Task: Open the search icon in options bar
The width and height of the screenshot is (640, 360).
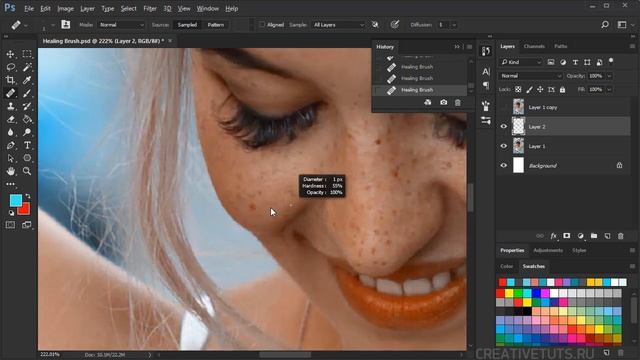Action: point(605,25)
